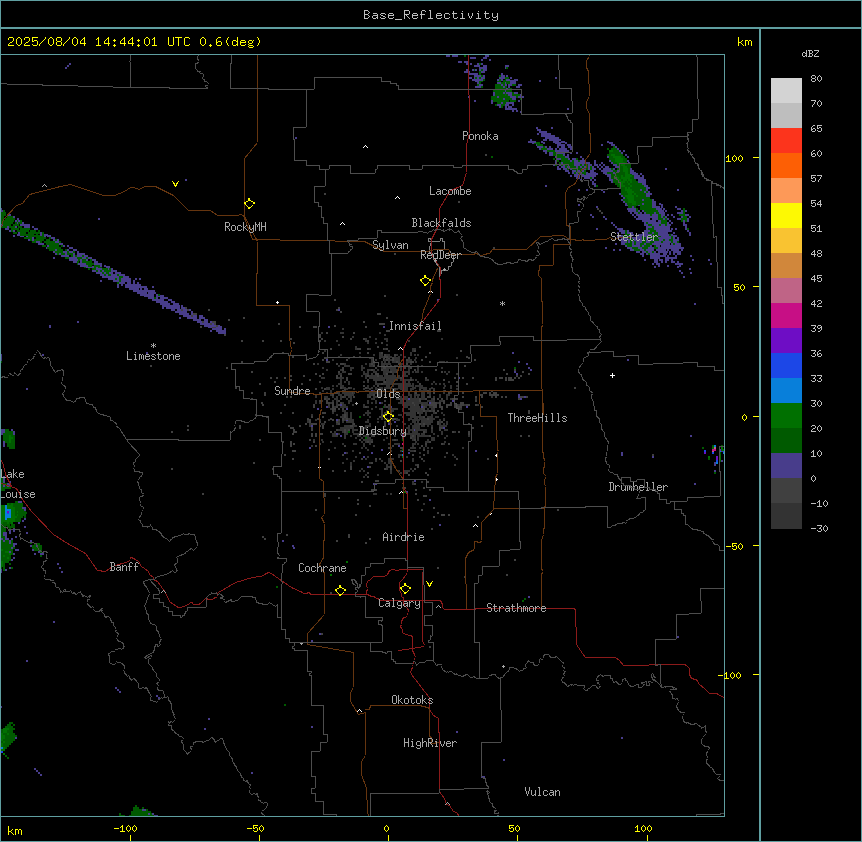Select the red 60-65 dBZ legend swatch
The width and height of the screenshot is (862, 842).
[786, 140]
